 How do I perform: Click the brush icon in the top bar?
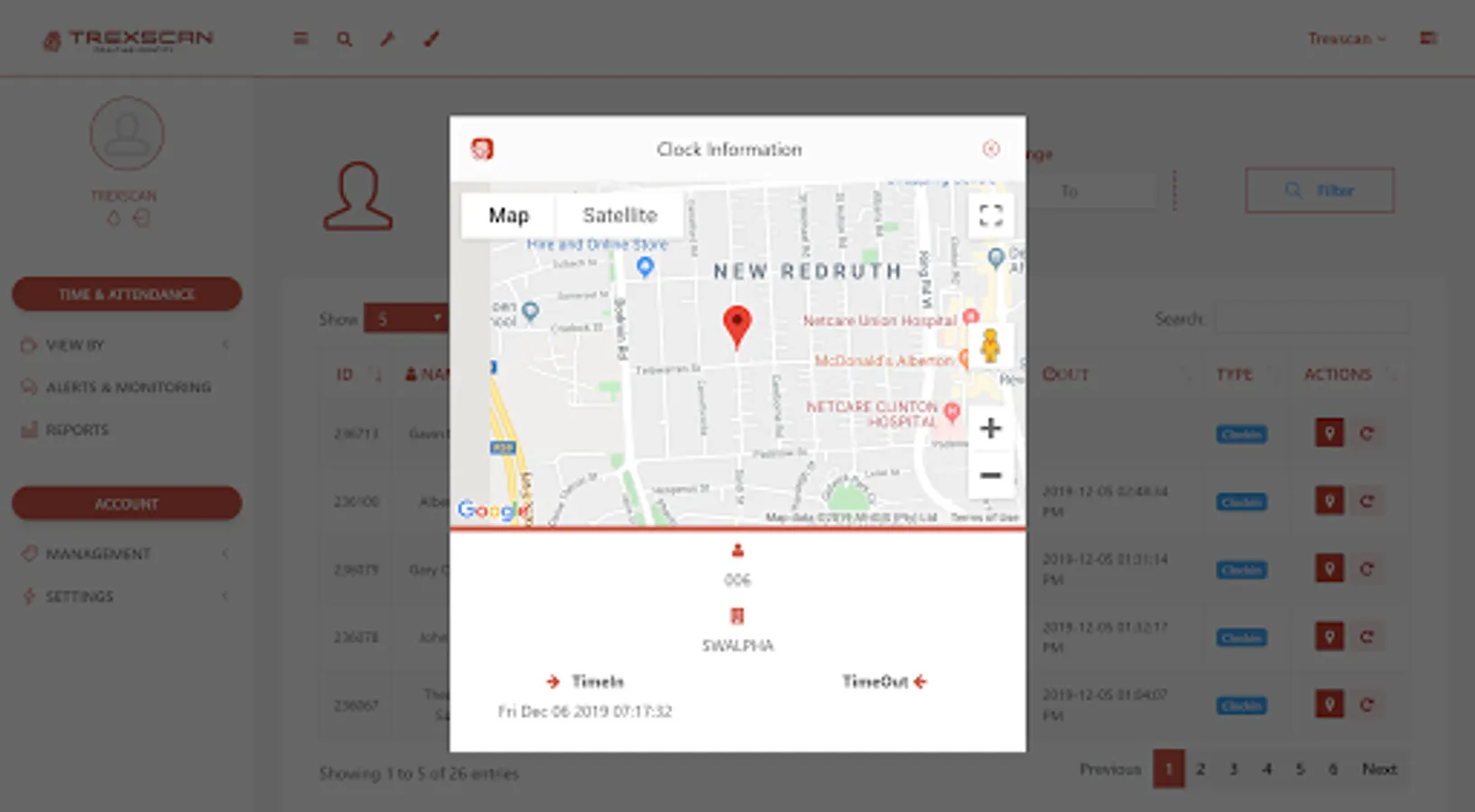tap(431, 39)
